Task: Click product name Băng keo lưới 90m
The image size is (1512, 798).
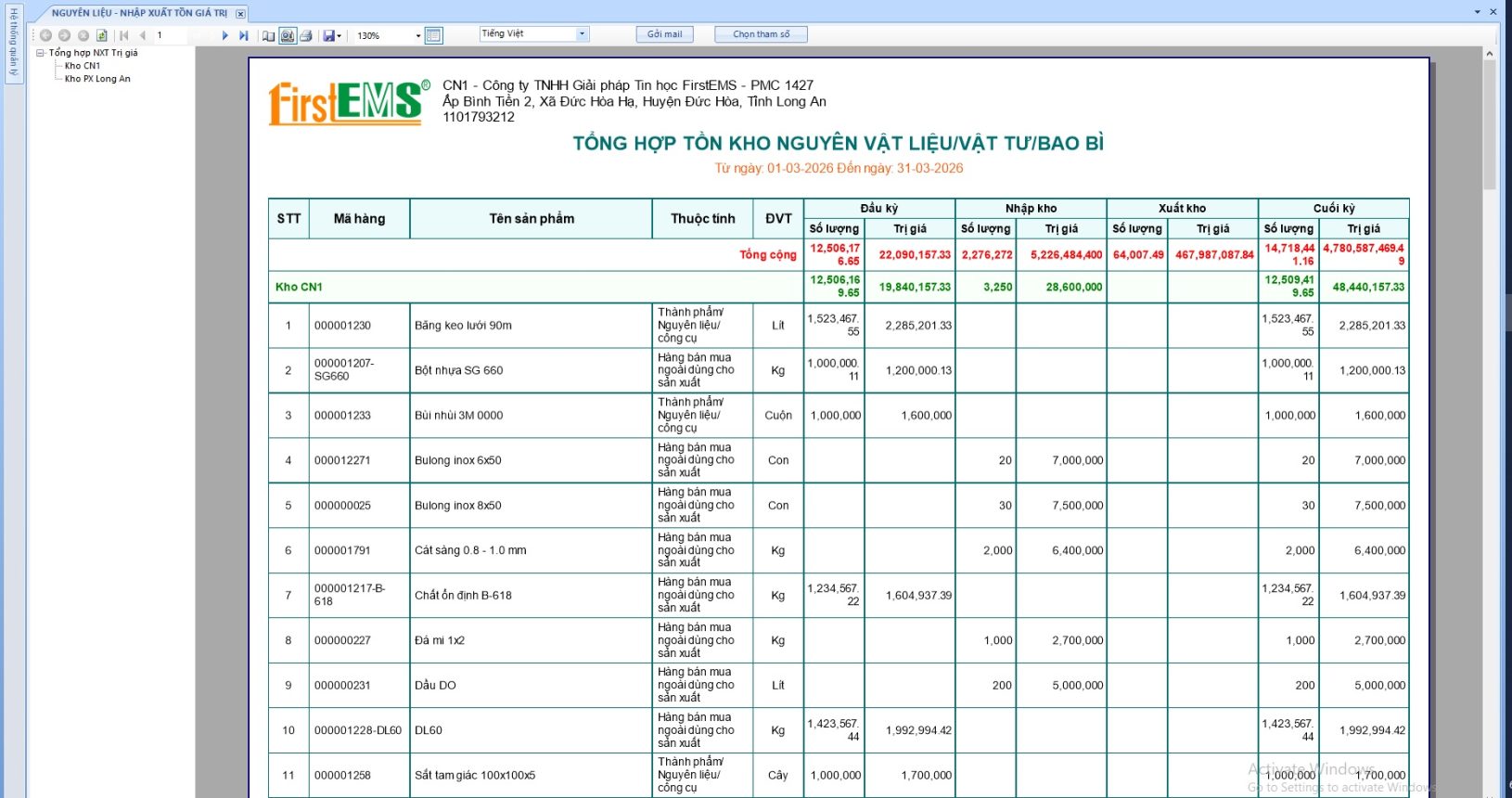Action: click(463, 326)
